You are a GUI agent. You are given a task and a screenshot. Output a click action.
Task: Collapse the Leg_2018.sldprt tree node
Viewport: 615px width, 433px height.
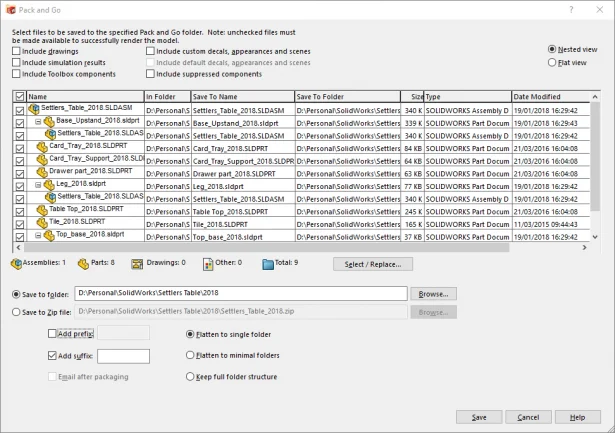click(37, 185)
